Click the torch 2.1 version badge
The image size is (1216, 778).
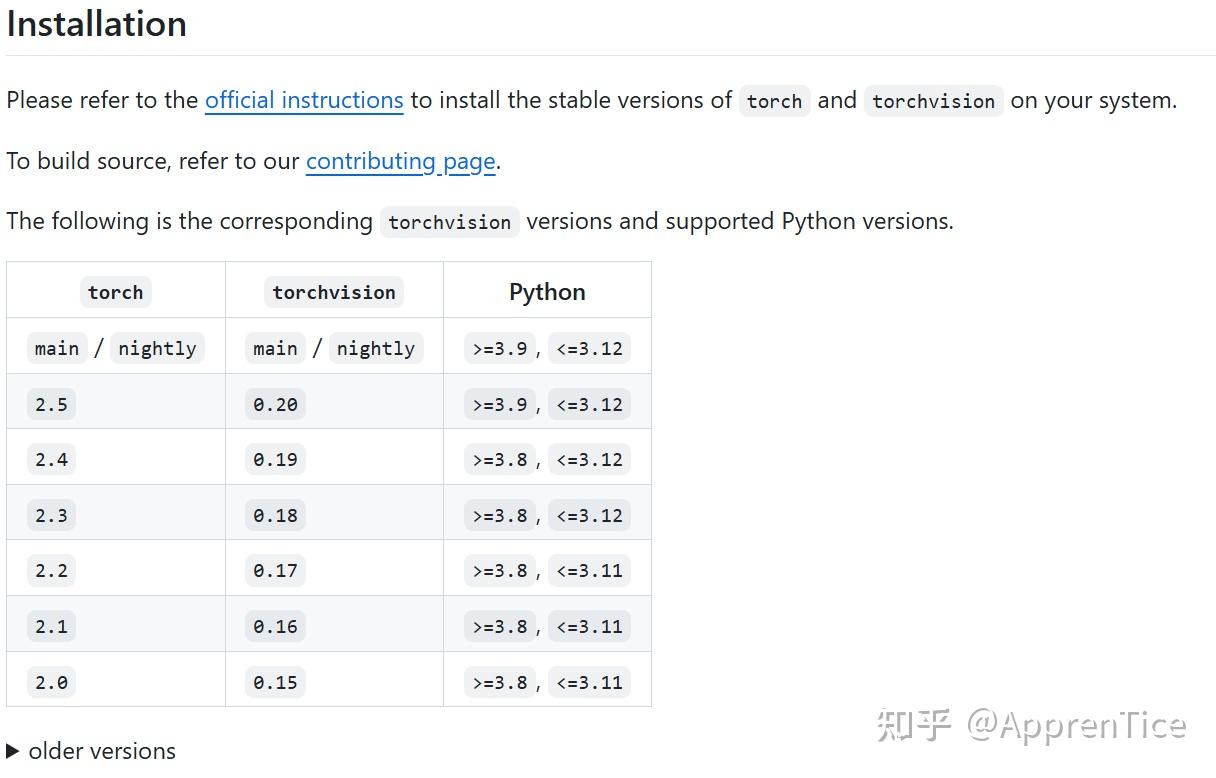(x=51, y=626)
